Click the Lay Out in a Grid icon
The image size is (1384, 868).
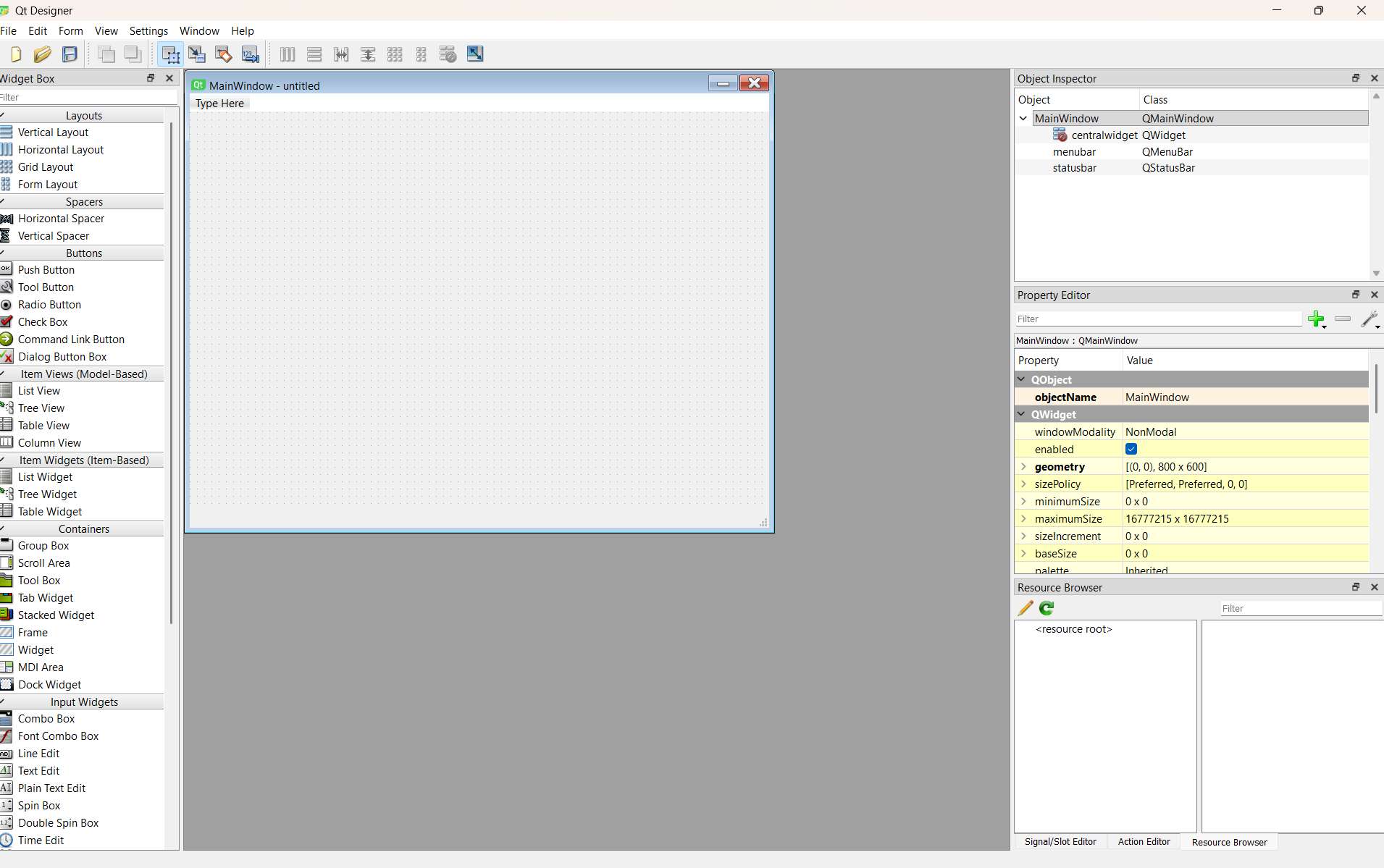tap(395, 54)
